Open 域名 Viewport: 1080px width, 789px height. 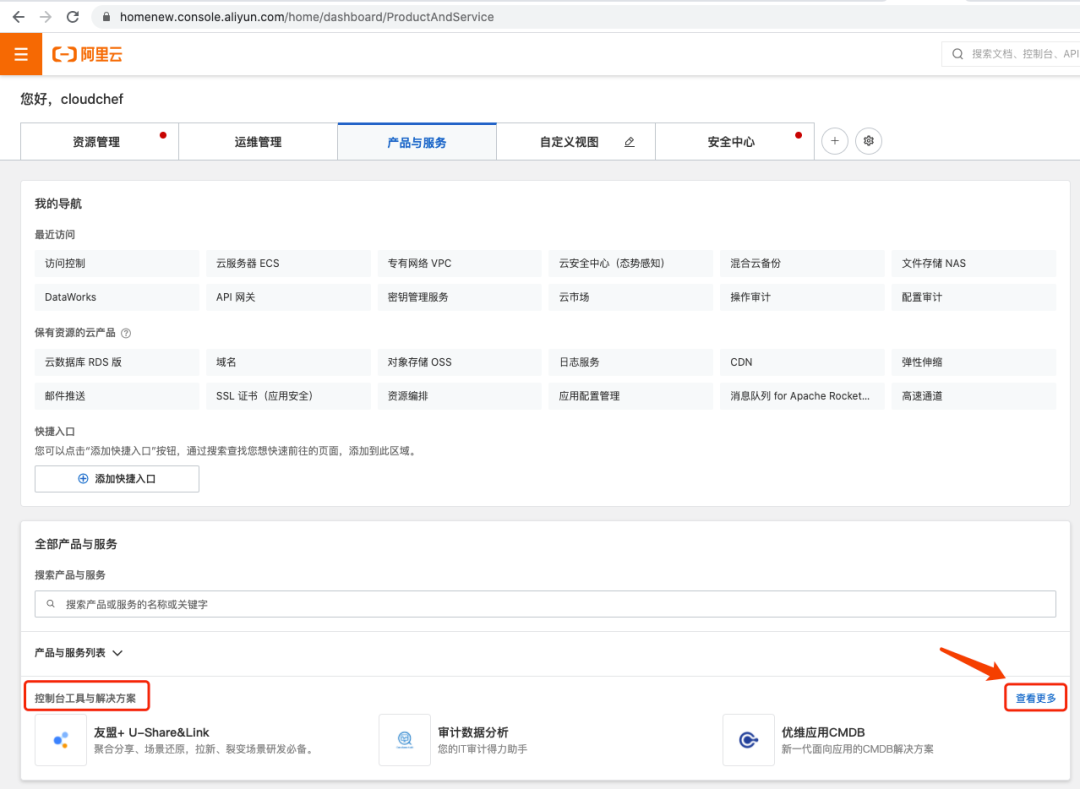pyautogui.click(x=288, y=361)
